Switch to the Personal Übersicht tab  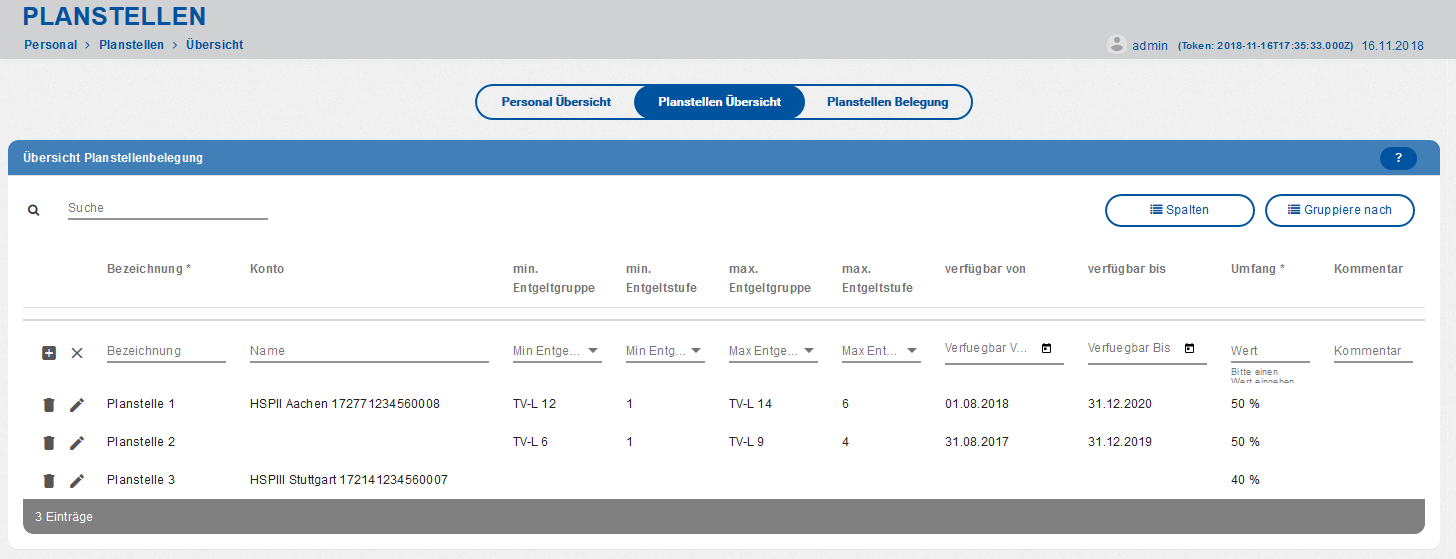click(x=556, y=102)
